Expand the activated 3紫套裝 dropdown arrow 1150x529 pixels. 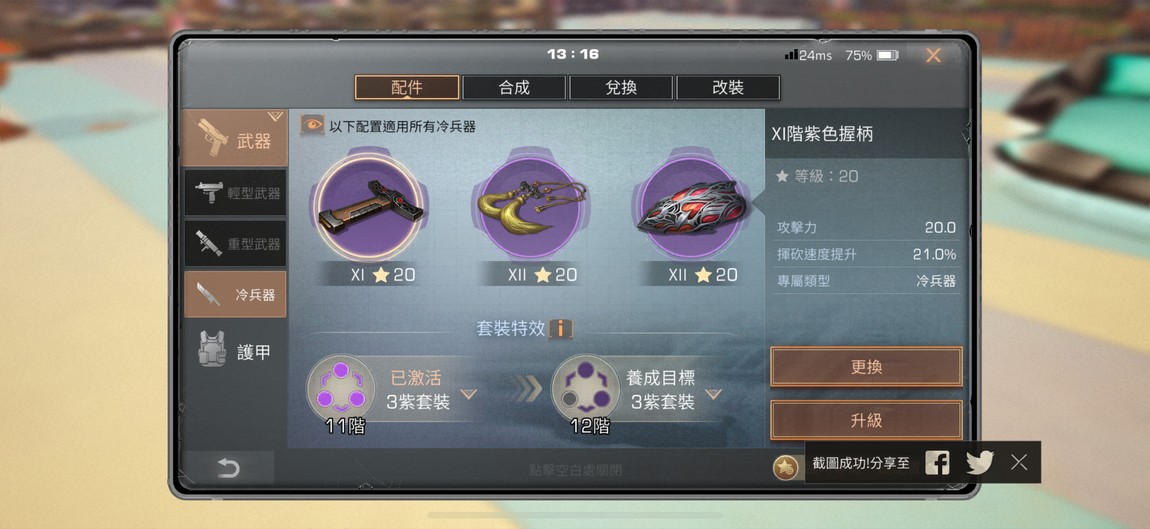click(469, 394)
